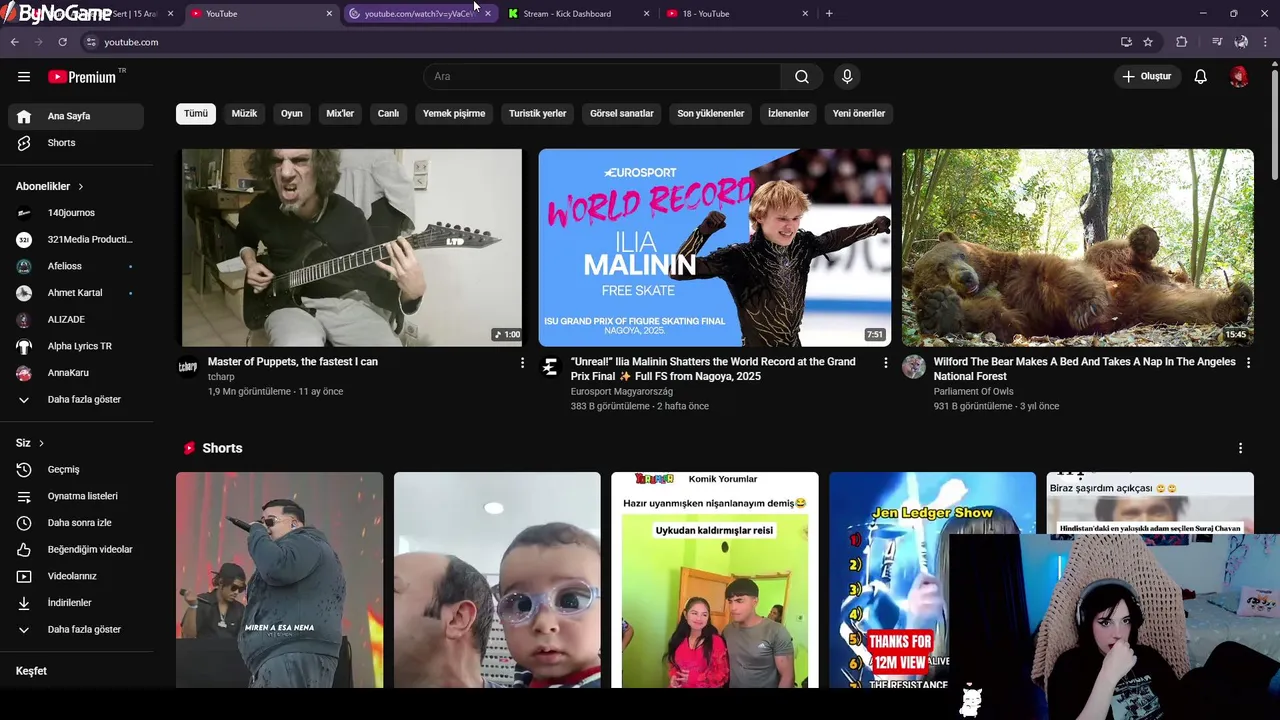Image resolution: width=1280 pixels, height=720 pixels.
Task: Open browser extensions puzzle icon
Action: [1182, 42]
